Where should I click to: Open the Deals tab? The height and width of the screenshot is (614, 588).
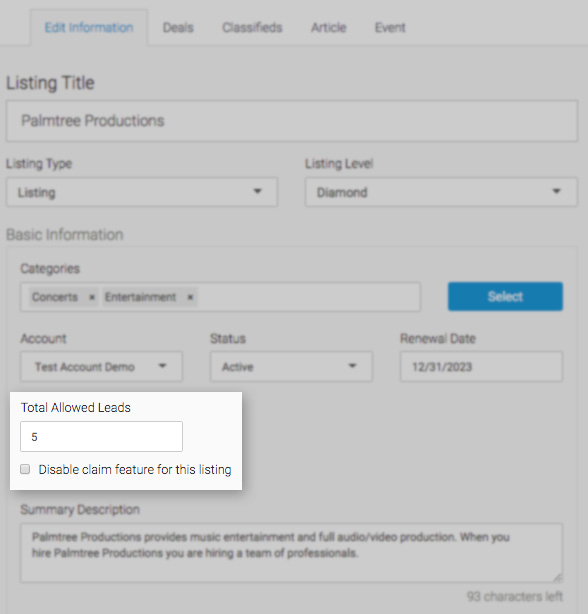pyautogui.click(x=178, y=27)
